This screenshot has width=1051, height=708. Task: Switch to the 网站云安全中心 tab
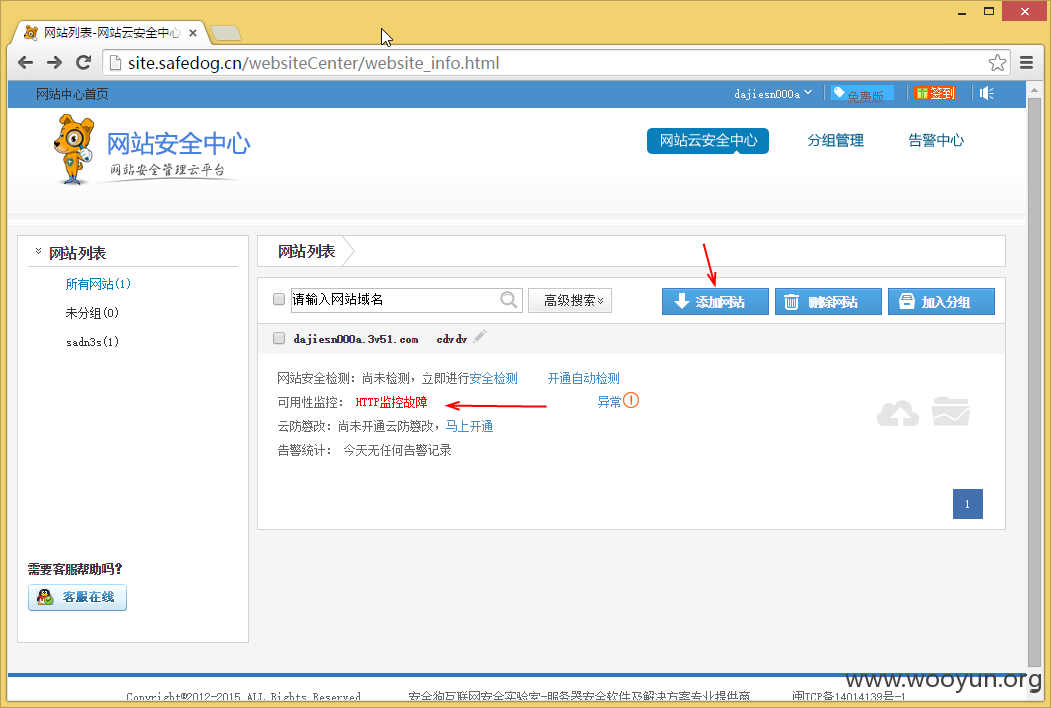708,141
